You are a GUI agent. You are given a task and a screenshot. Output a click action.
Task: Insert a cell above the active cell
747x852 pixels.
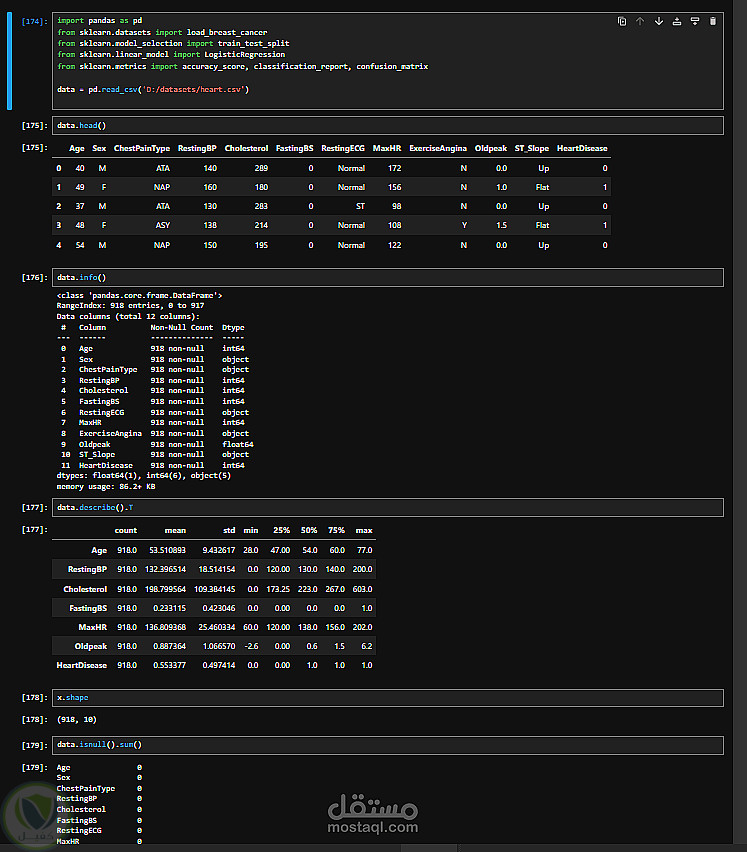[x=677, y=21]
